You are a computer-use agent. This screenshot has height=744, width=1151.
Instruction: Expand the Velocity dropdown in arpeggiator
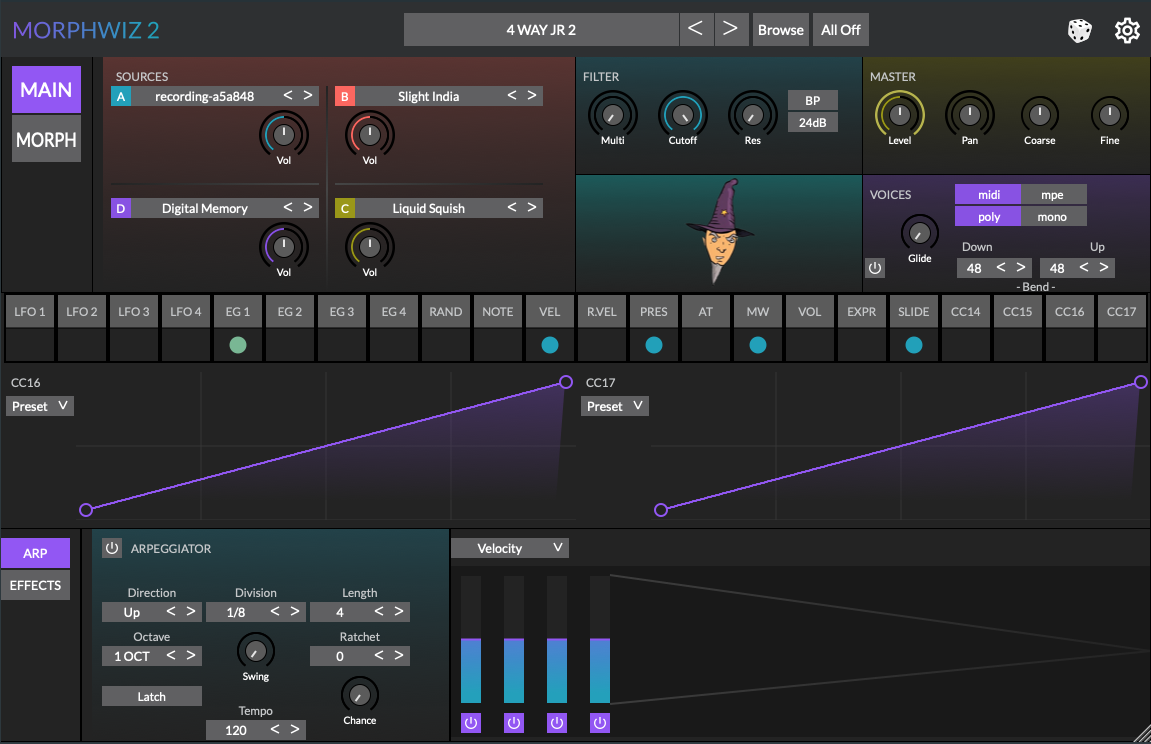coord(510,548)
